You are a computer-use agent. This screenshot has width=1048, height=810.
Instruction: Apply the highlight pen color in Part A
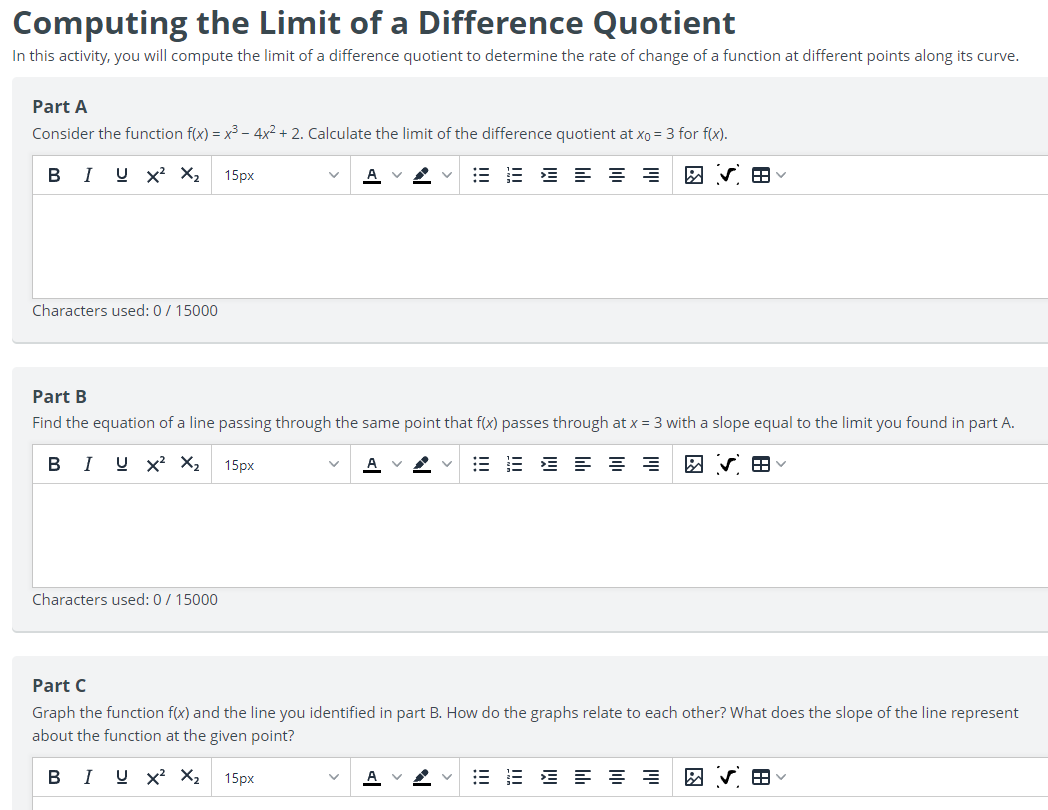[x=422, y=174]
